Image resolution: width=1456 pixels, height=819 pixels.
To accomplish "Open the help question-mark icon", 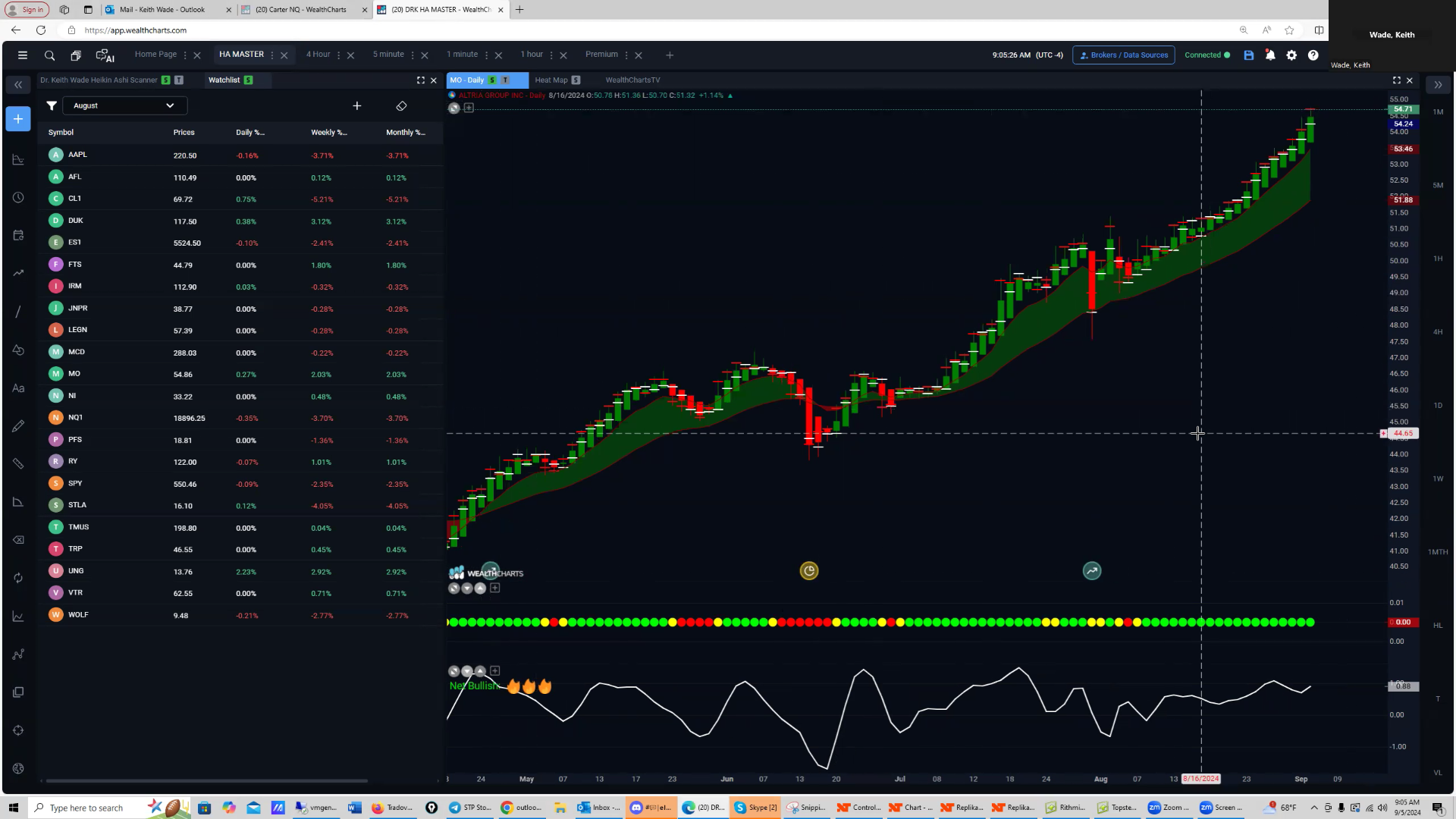I will (1313, 55).
